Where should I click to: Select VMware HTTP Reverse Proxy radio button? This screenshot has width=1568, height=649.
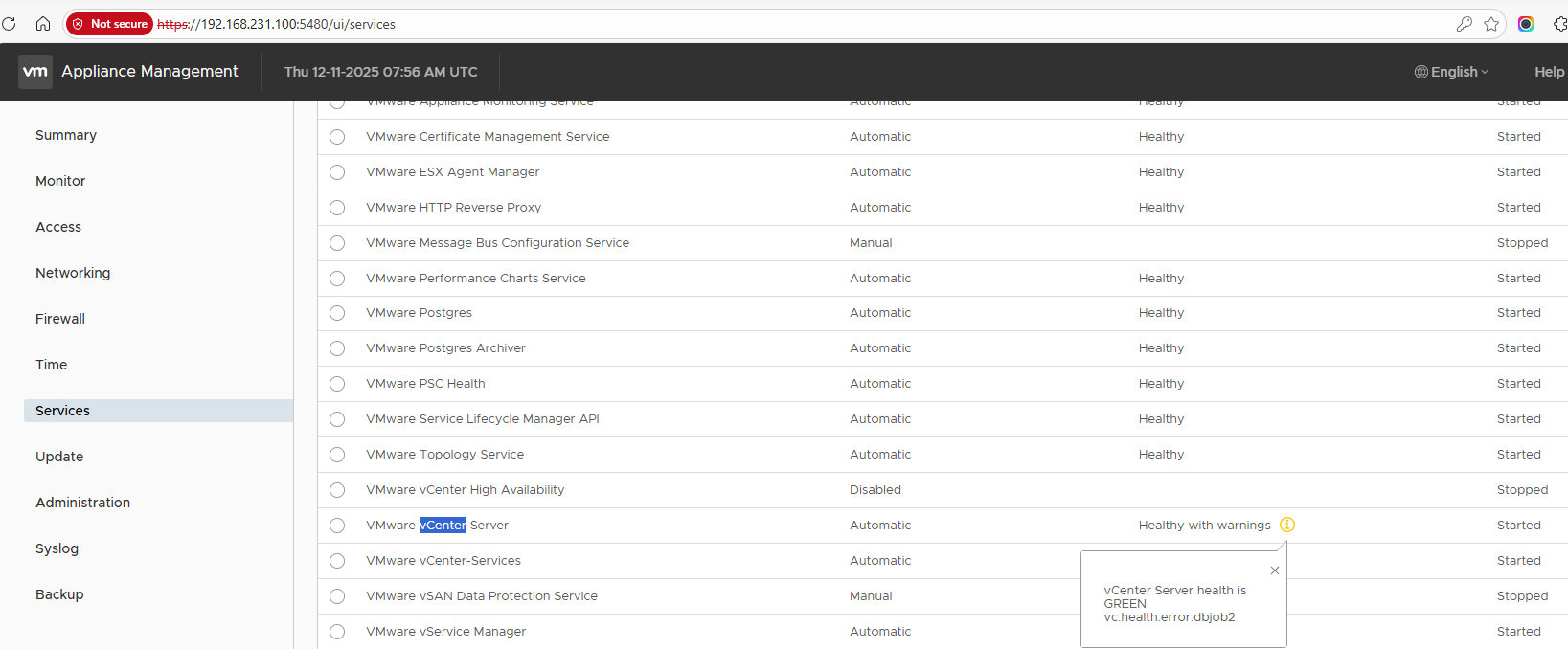tap(337, 208)
